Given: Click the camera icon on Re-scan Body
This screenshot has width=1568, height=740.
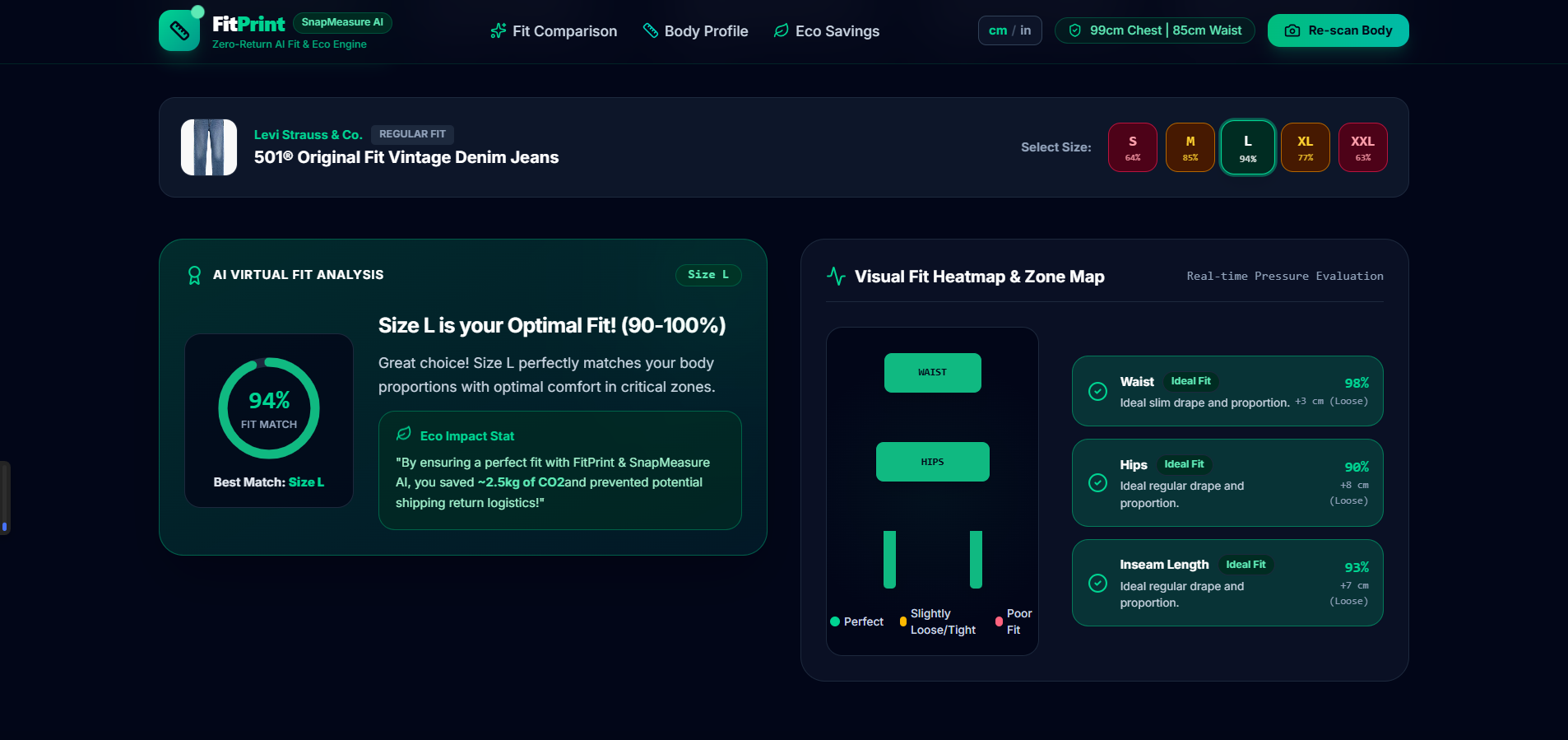Looking at the screenshot, I should [1292, 30].
